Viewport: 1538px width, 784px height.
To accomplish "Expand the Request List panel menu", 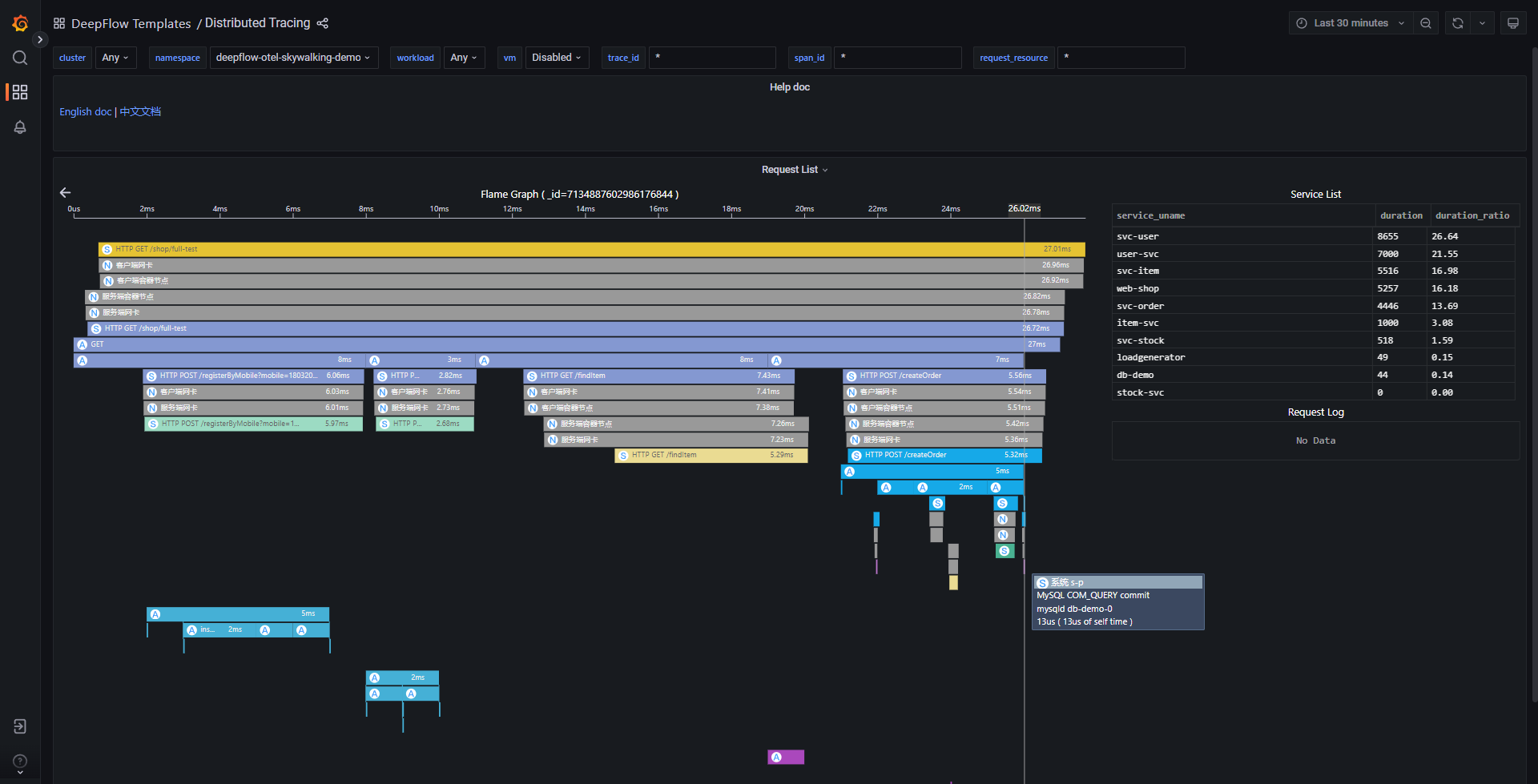I will coord(794,170).
